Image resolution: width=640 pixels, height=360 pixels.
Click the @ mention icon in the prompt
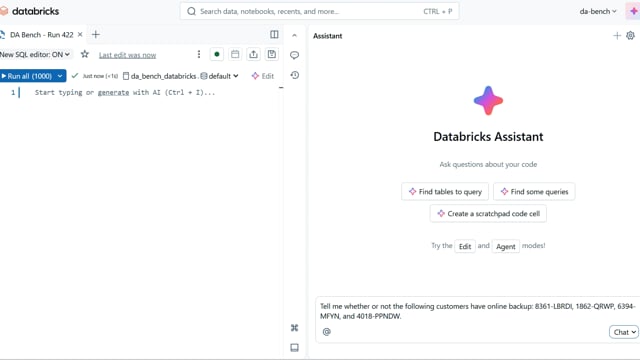coord(327,332)
